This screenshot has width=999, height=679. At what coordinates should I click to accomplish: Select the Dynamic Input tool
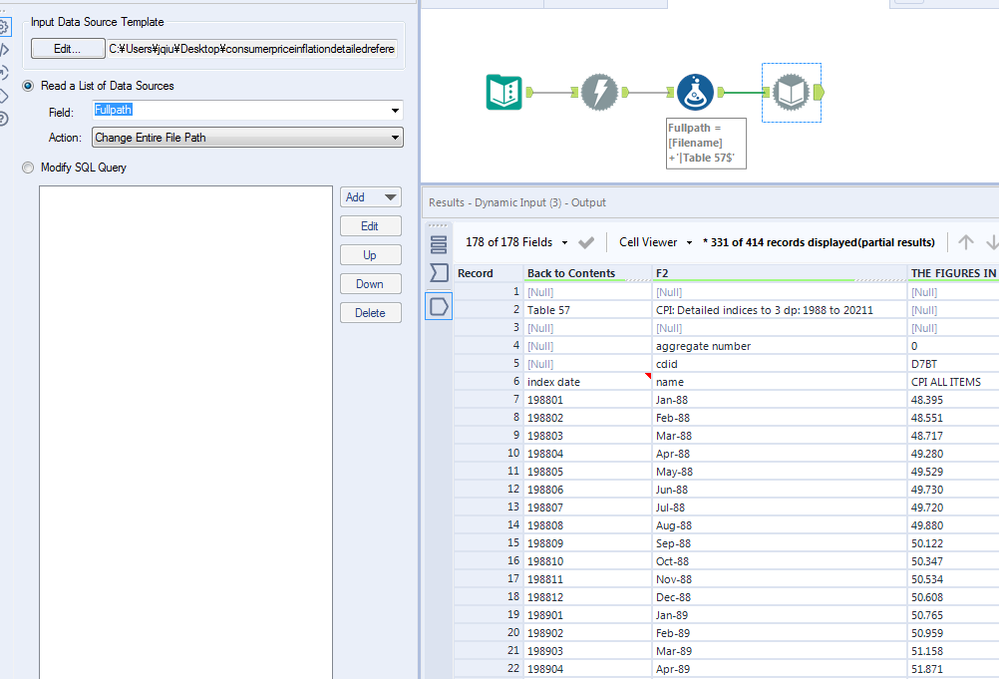click(791, 92)
